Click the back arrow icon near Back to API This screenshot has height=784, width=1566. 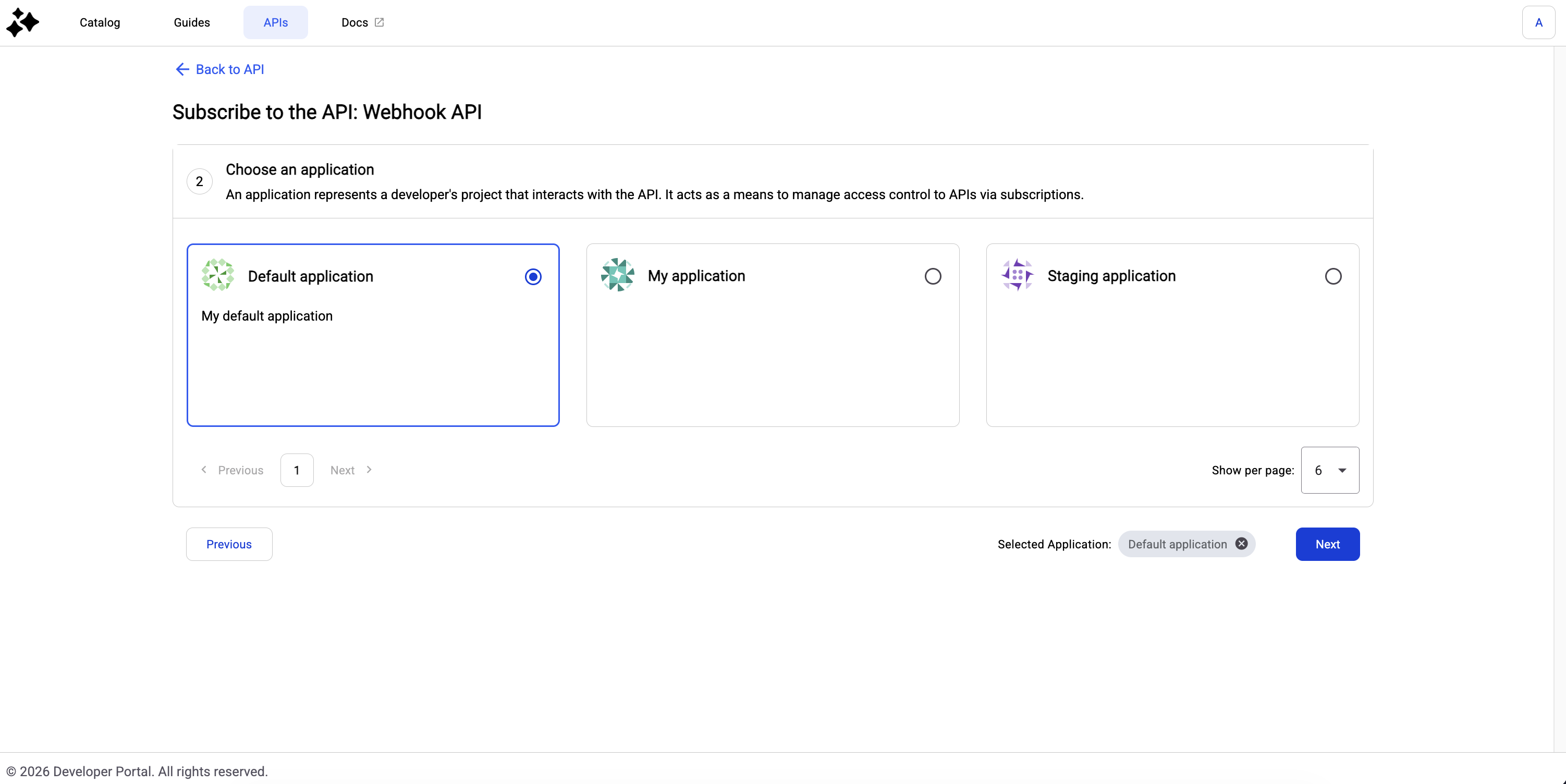point(182,69)
